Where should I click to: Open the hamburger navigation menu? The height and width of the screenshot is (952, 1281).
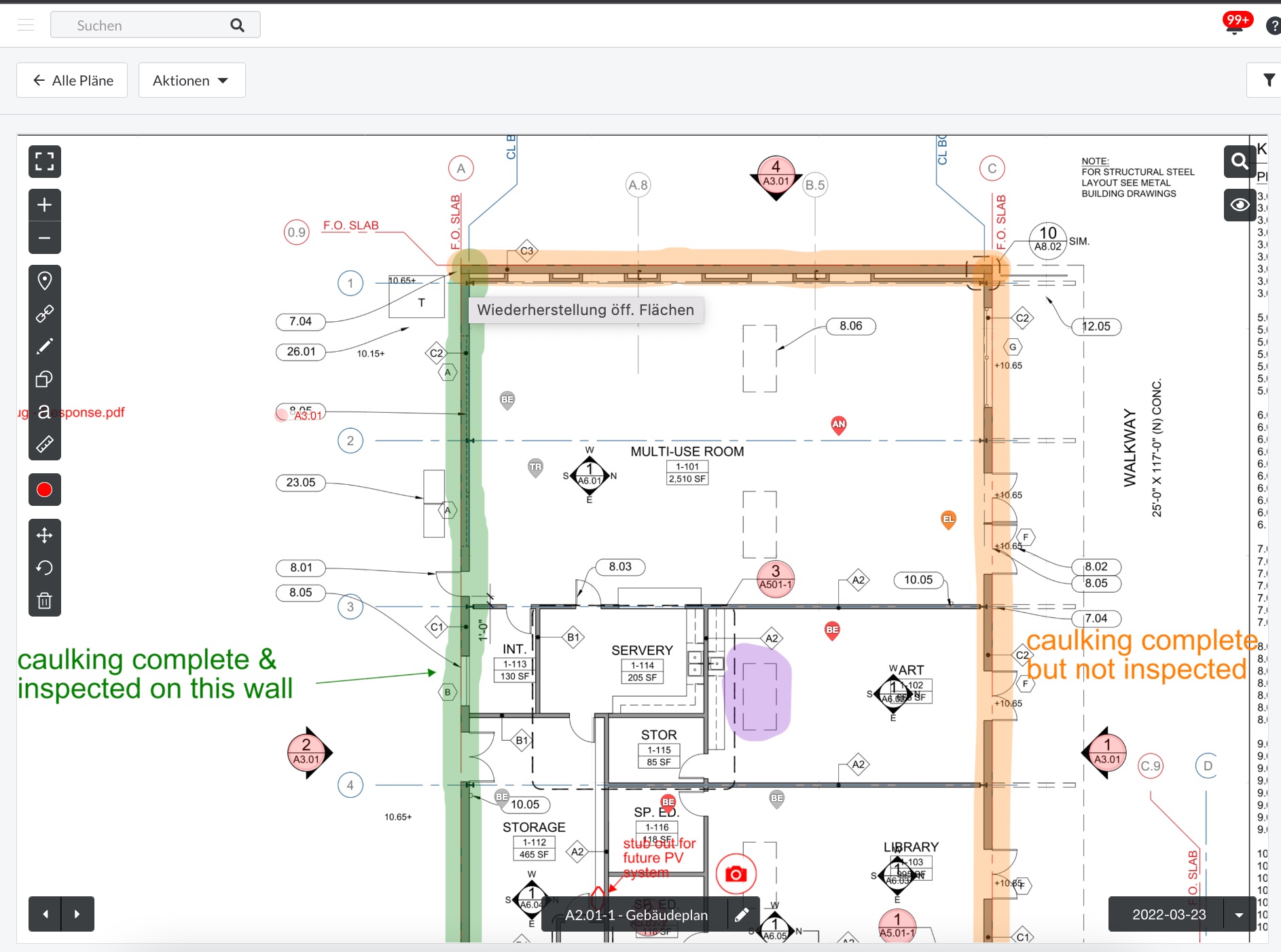26,25
